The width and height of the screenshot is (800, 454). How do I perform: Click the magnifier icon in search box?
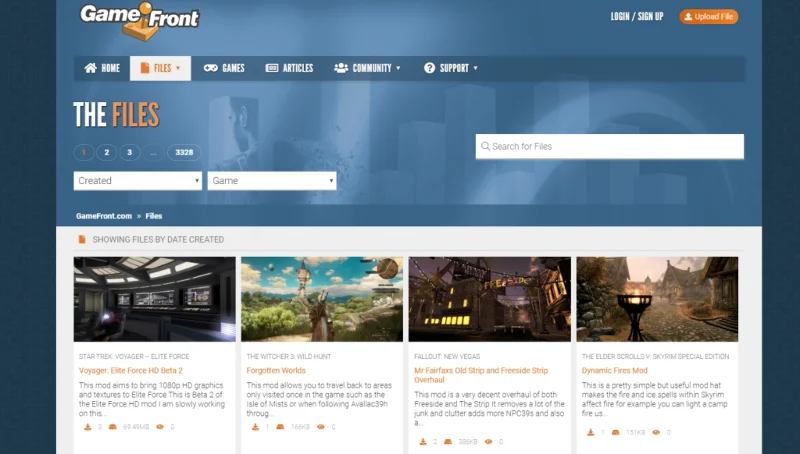[x=485, y=147]
